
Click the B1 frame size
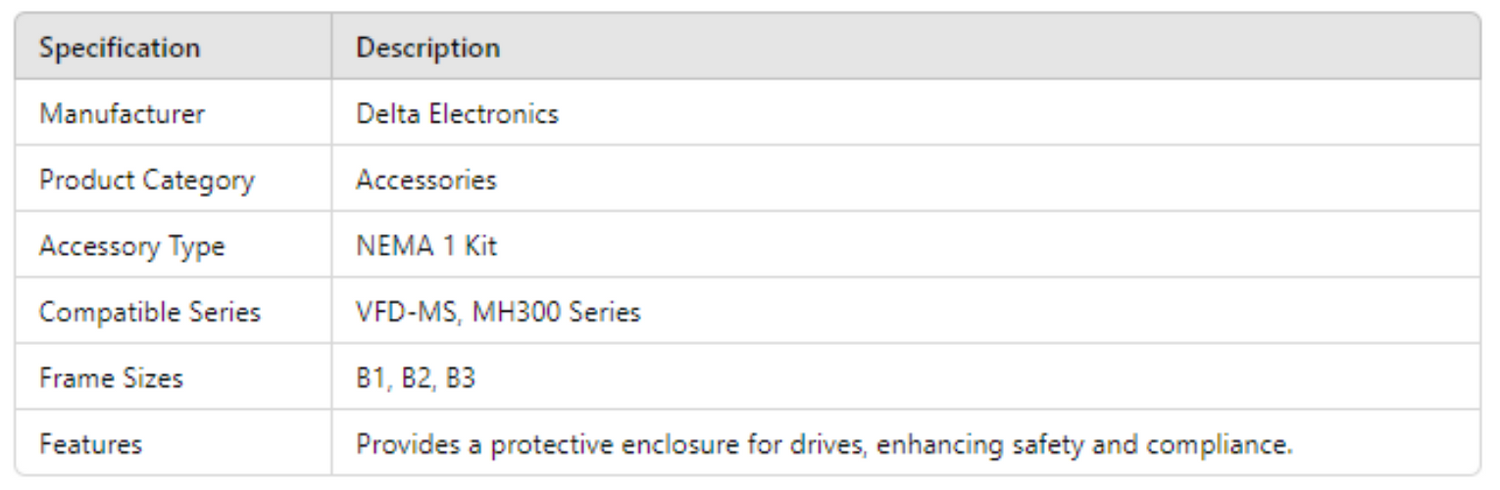370,378
